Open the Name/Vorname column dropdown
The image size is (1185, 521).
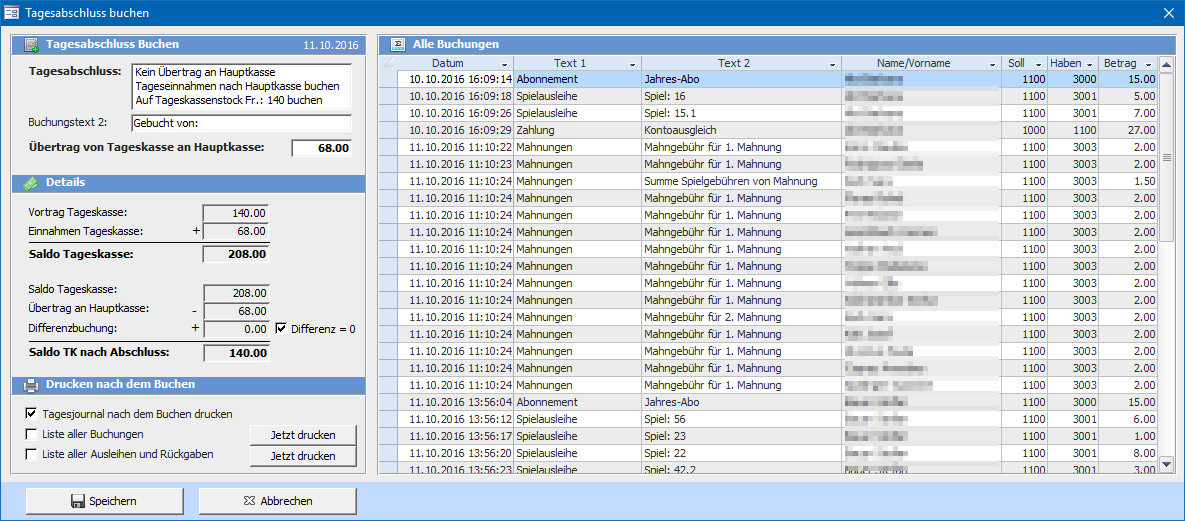pyautogui.click(x=991, y=64)
